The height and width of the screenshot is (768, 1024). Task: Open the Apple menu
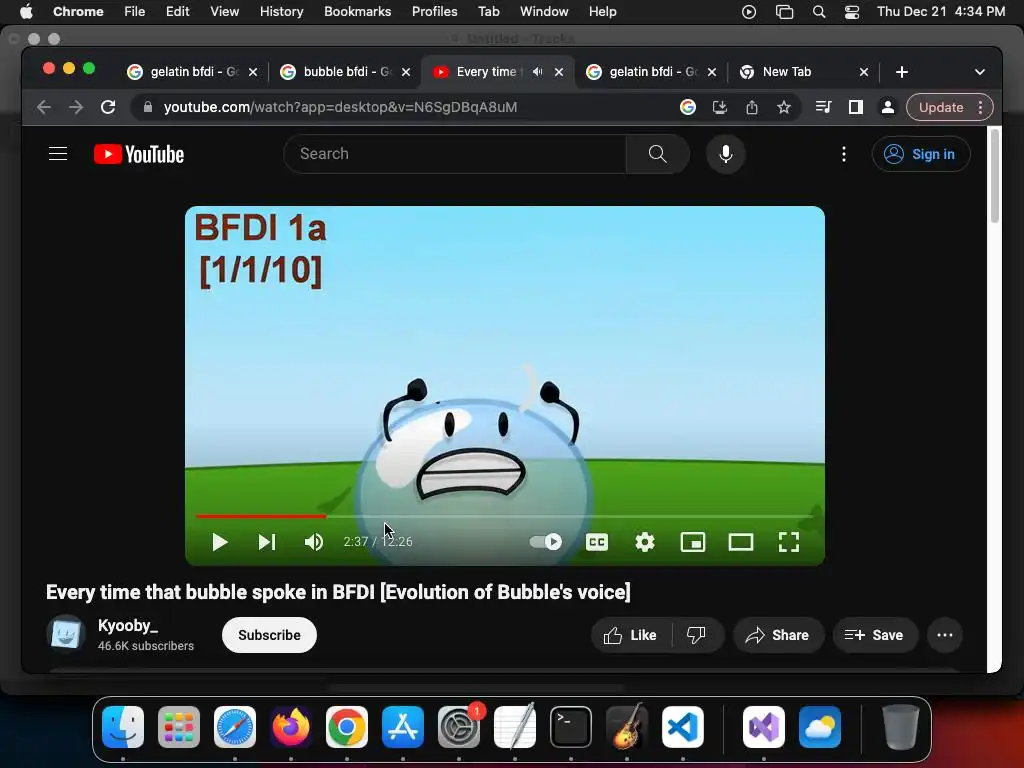[26, 11]
